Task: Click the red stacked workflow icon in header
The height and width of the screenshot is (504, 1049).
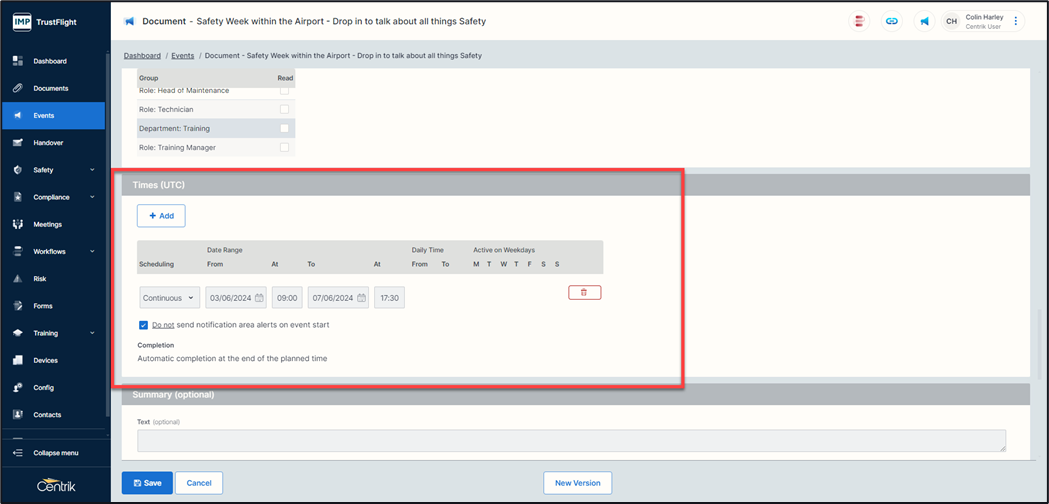Action: pos(859,21)
